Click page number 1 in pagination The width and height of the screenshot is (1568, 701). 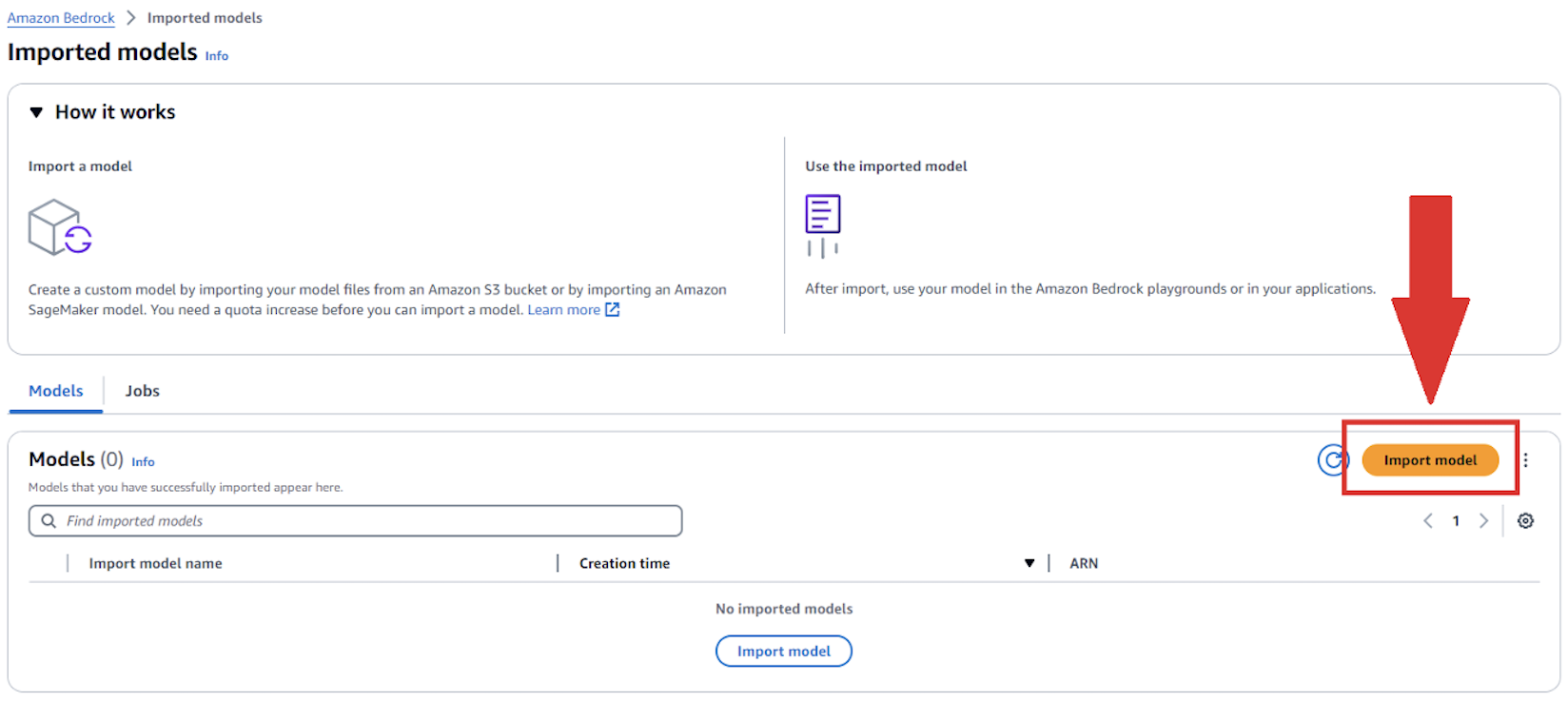pos(1456,521)
